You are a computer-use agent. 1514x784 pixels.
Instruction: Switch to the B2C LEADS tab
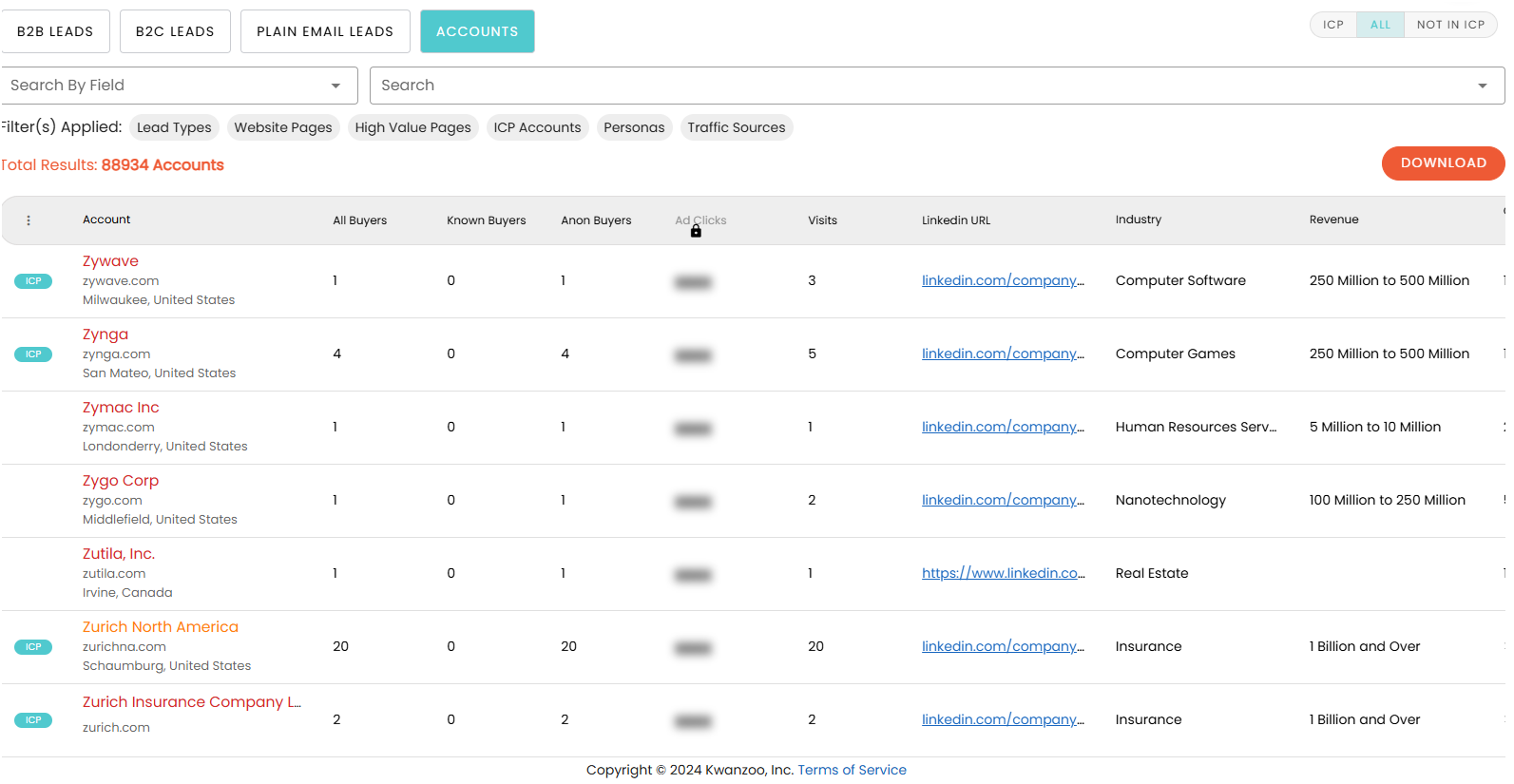(175, 31)
